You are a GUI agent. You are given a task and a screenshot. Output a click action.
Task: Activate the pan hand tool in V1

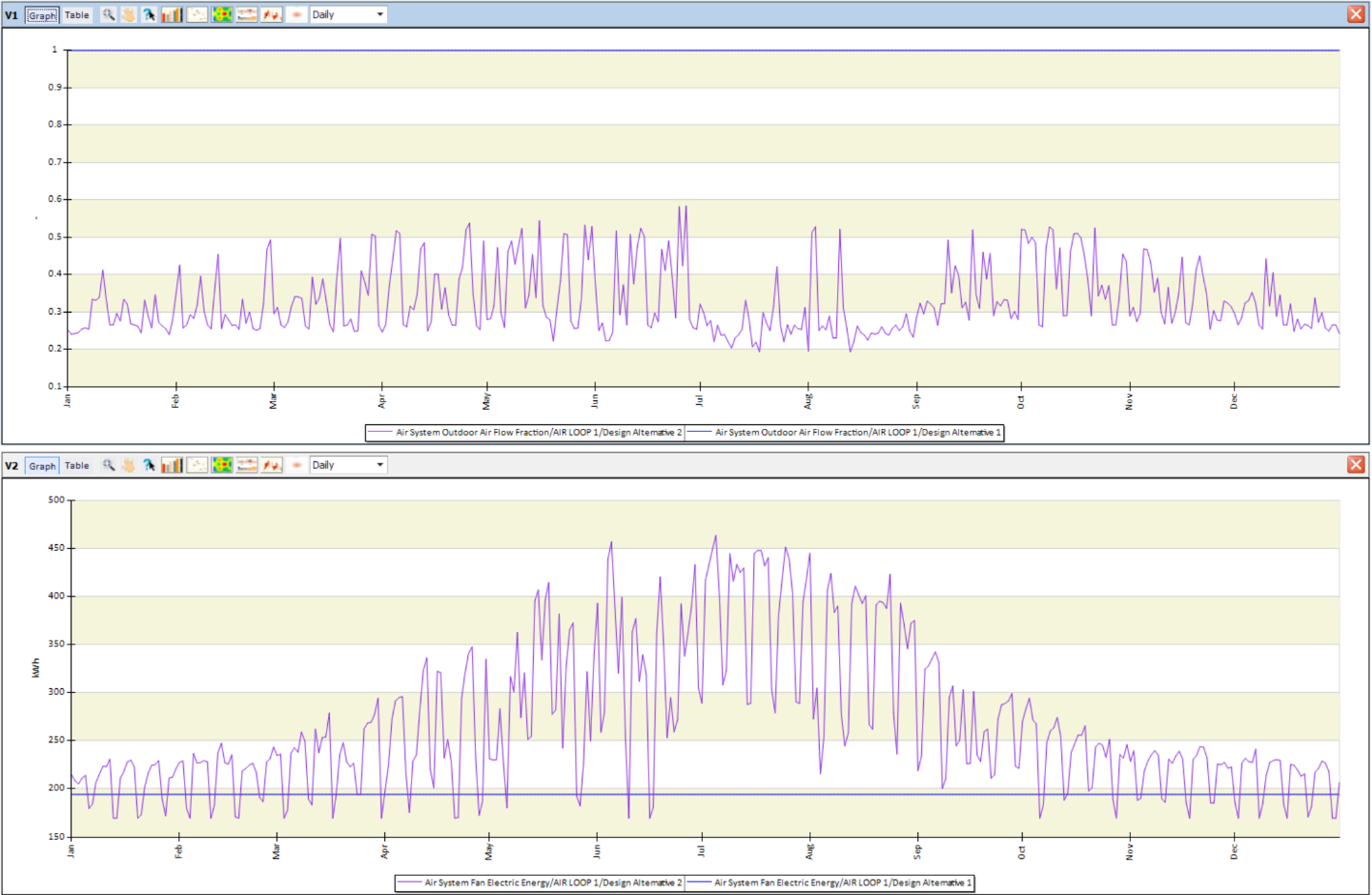click(x=129, y=14)
